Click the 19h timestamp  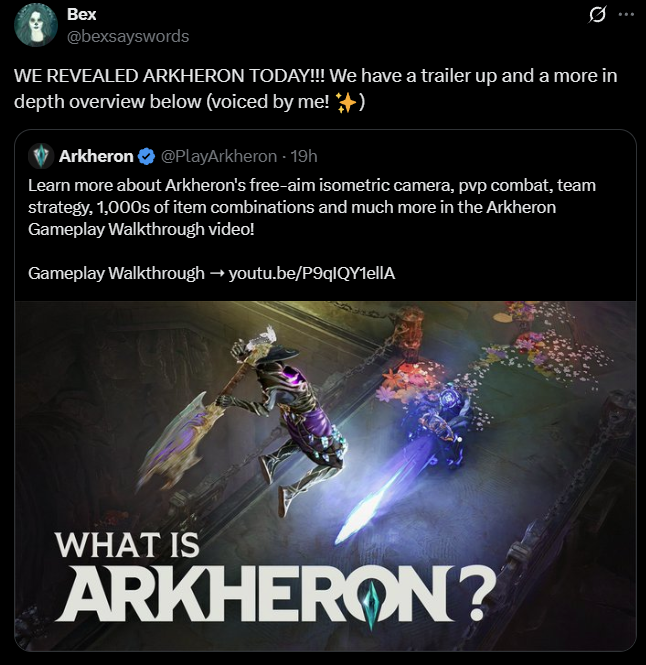tap(304, 156)
